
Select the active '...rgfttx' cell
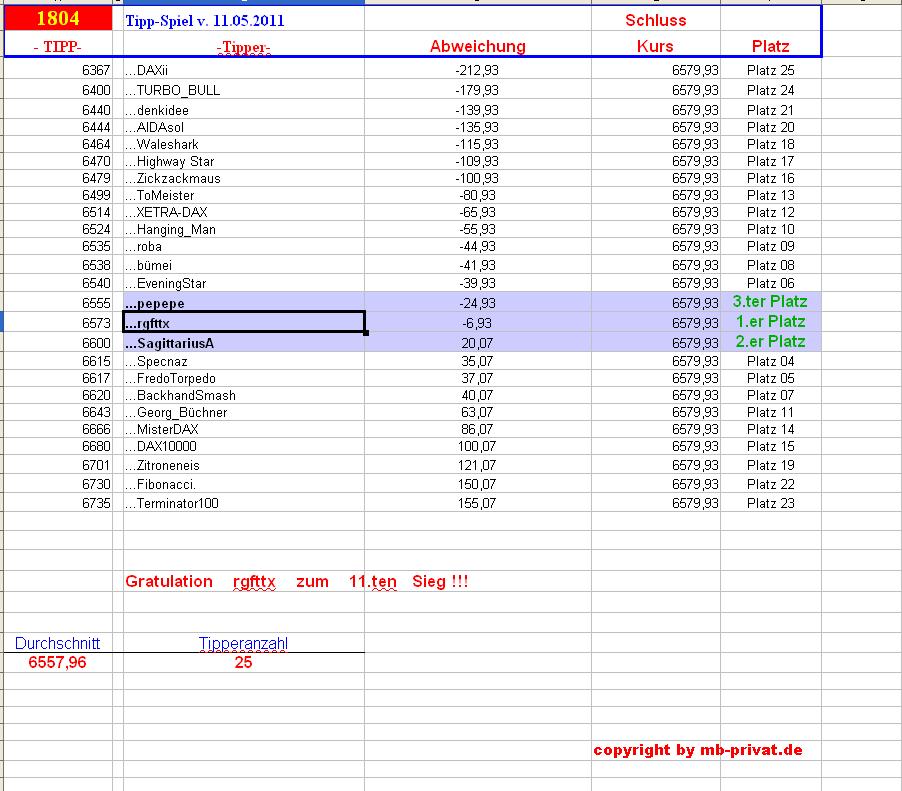pos(244,322)
